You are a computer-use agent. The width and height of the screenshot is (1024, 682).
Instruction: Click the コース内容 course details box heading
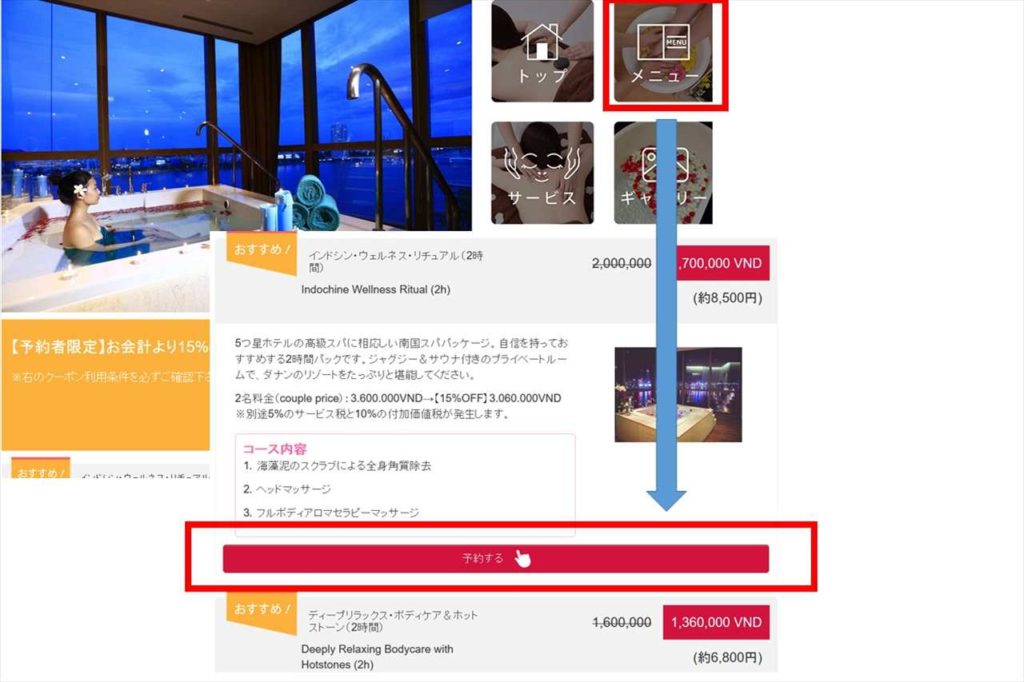(x=274, y=449)
